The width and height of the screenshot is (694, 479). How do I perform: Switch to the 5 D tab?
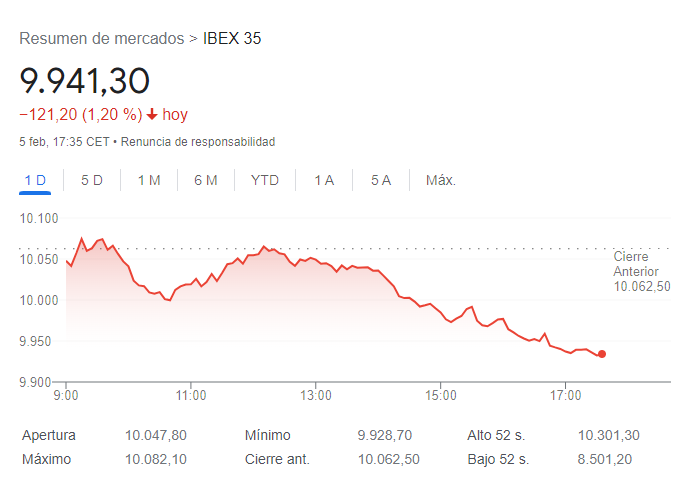(92, 180)
